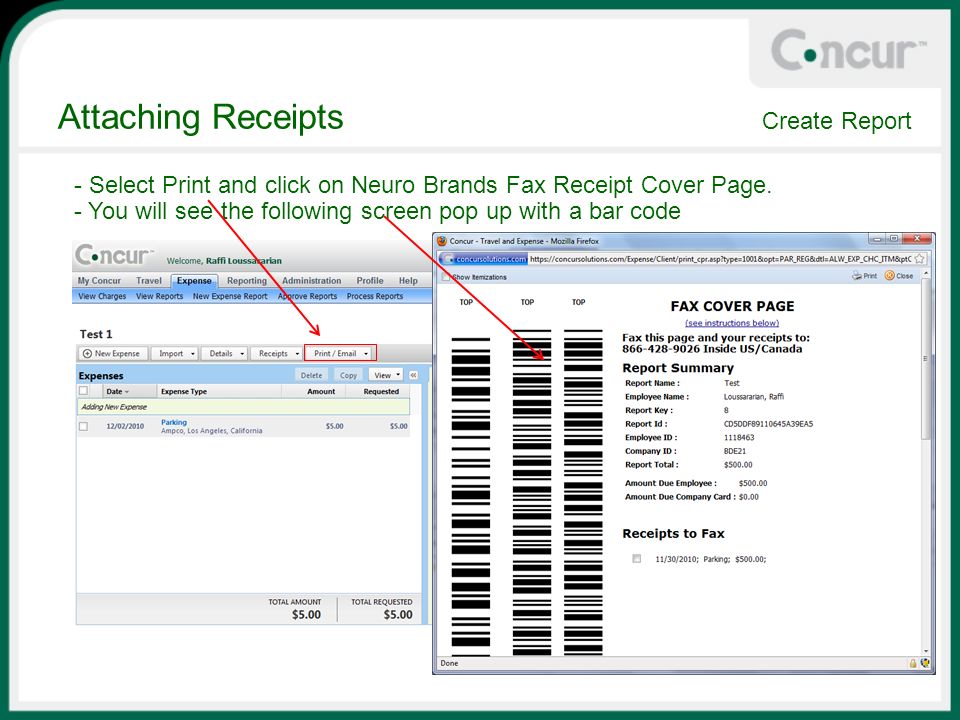Click View Reports submenu link

coord(159,296)
